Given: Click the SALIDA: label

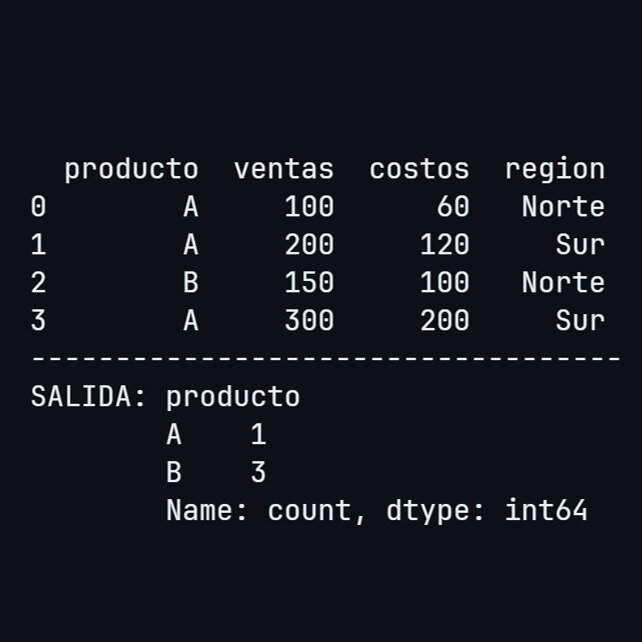Looking at the screenshot, I should pos(88,396).
